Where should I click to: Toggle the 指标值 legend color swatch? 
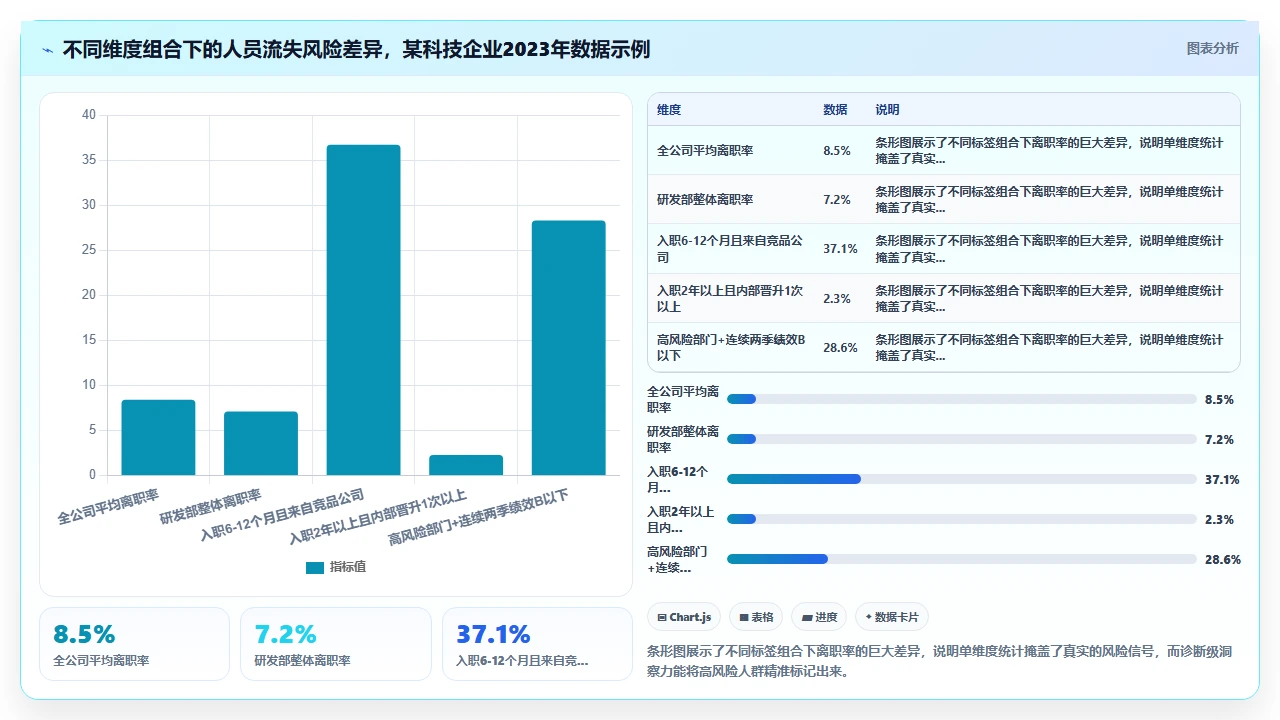click(315, 567)
